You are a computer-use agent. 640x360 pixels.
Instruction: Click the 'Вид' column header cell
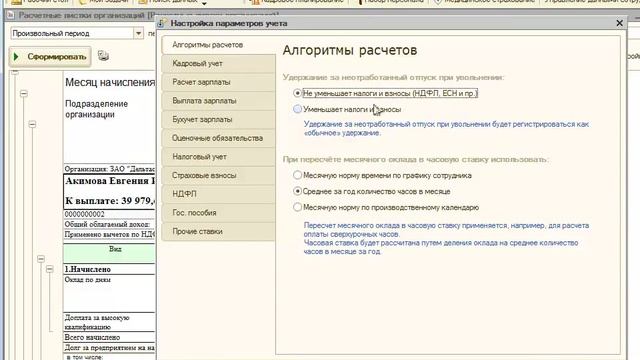[x=109, y=253]
